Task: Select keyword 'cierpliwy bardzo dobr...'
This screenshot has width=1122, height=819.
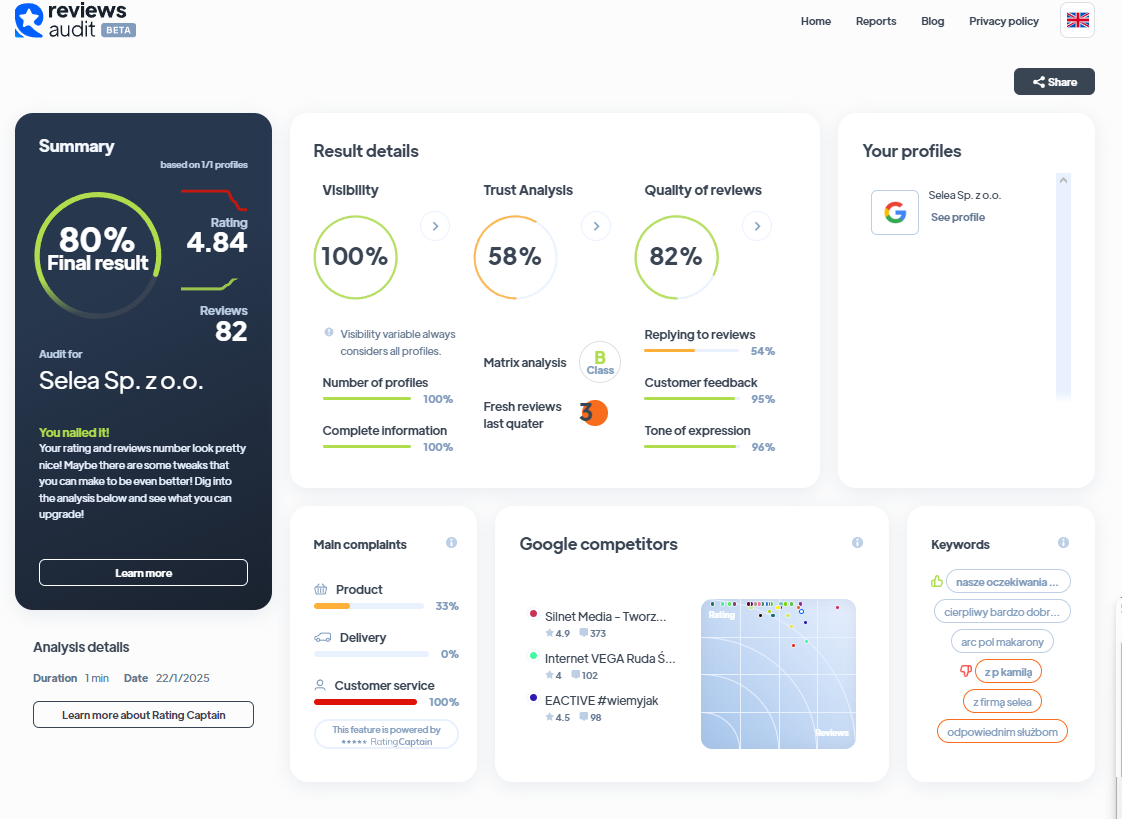Action: (x=1002, y=612)
